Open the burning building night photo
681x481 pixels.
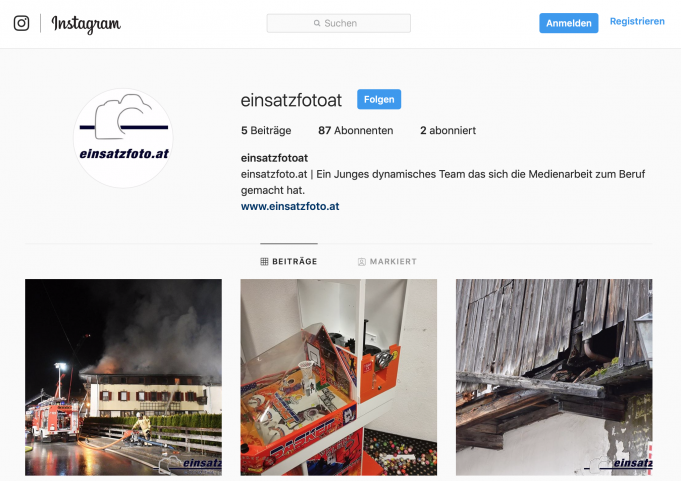point(123,377)
